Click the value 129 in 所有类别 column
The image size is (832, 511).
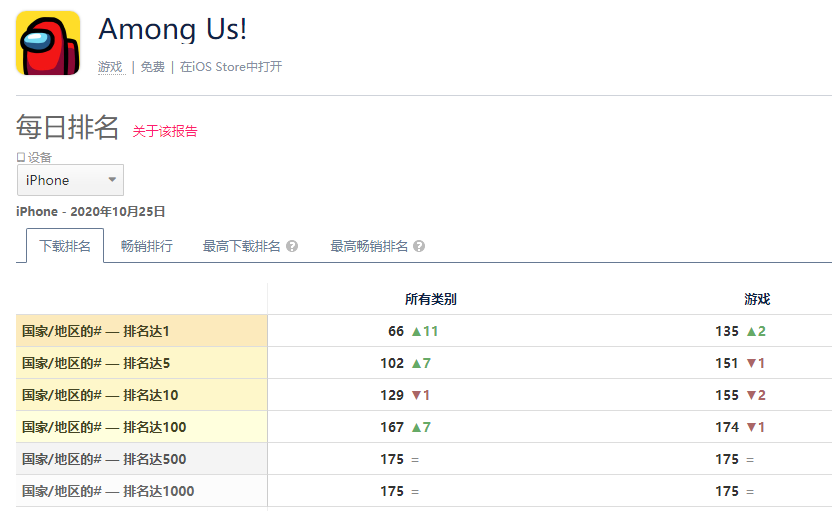click(392, 395)
